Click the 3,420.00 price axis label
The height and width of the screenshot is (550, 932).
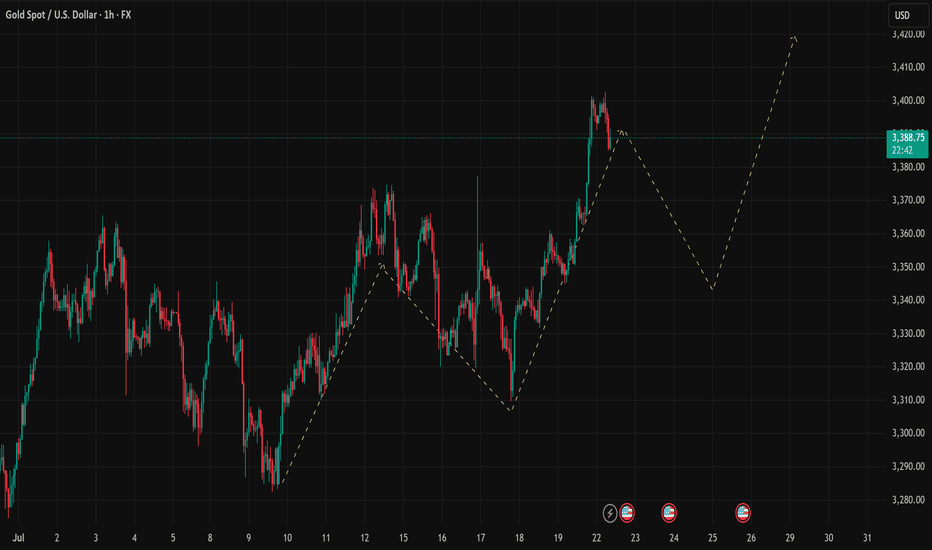[908, 34]
